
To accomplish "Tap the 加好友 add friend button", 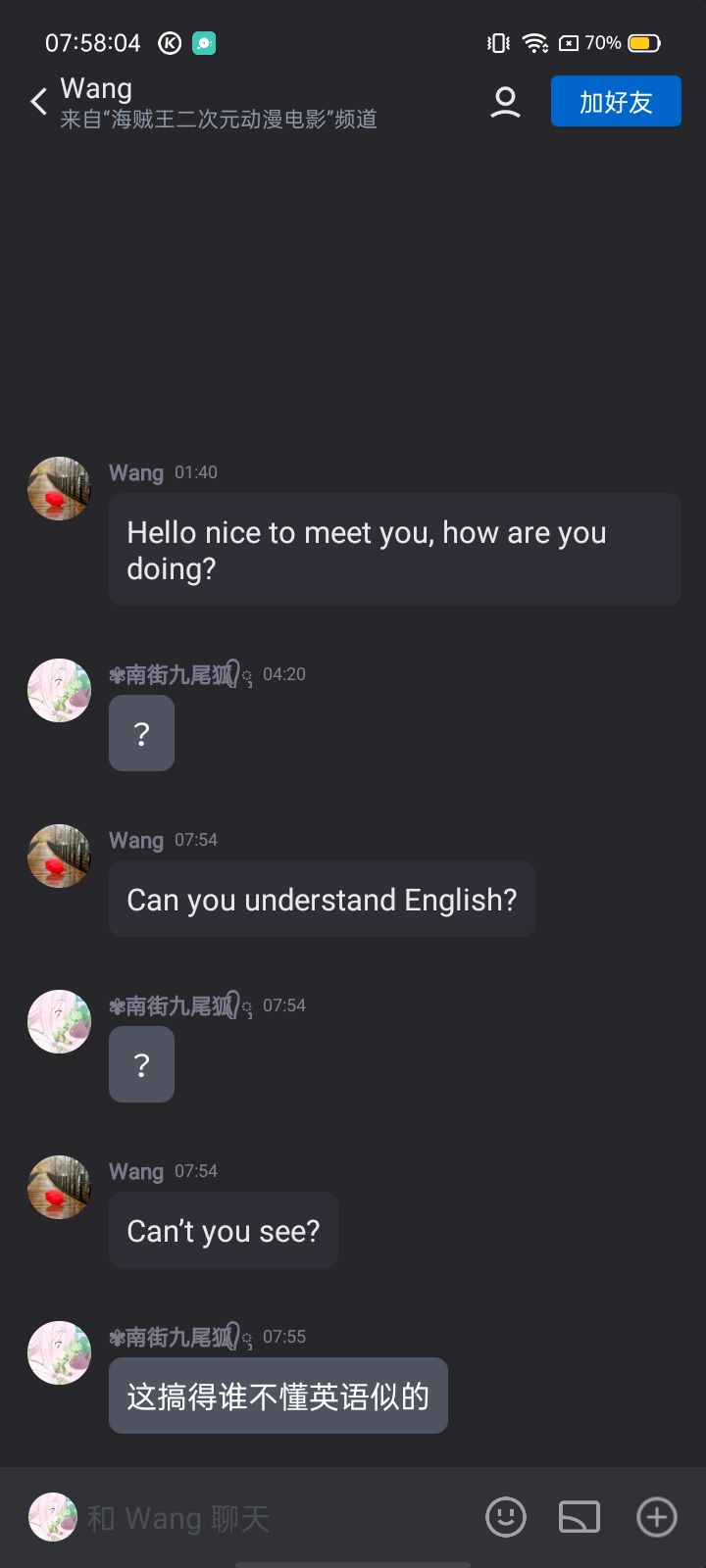I will (x=616, y=101).
